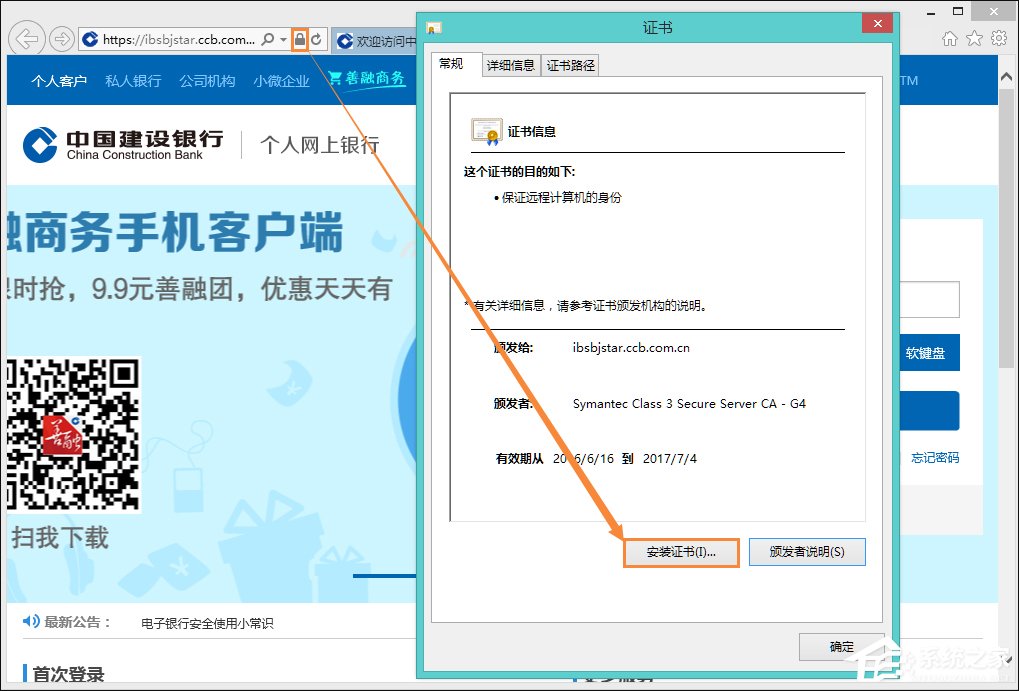The height and width of the screenshot is (691, 1019).
Task: Click the 最新公告 announcement icon
Action: click(x=30, y=620)
